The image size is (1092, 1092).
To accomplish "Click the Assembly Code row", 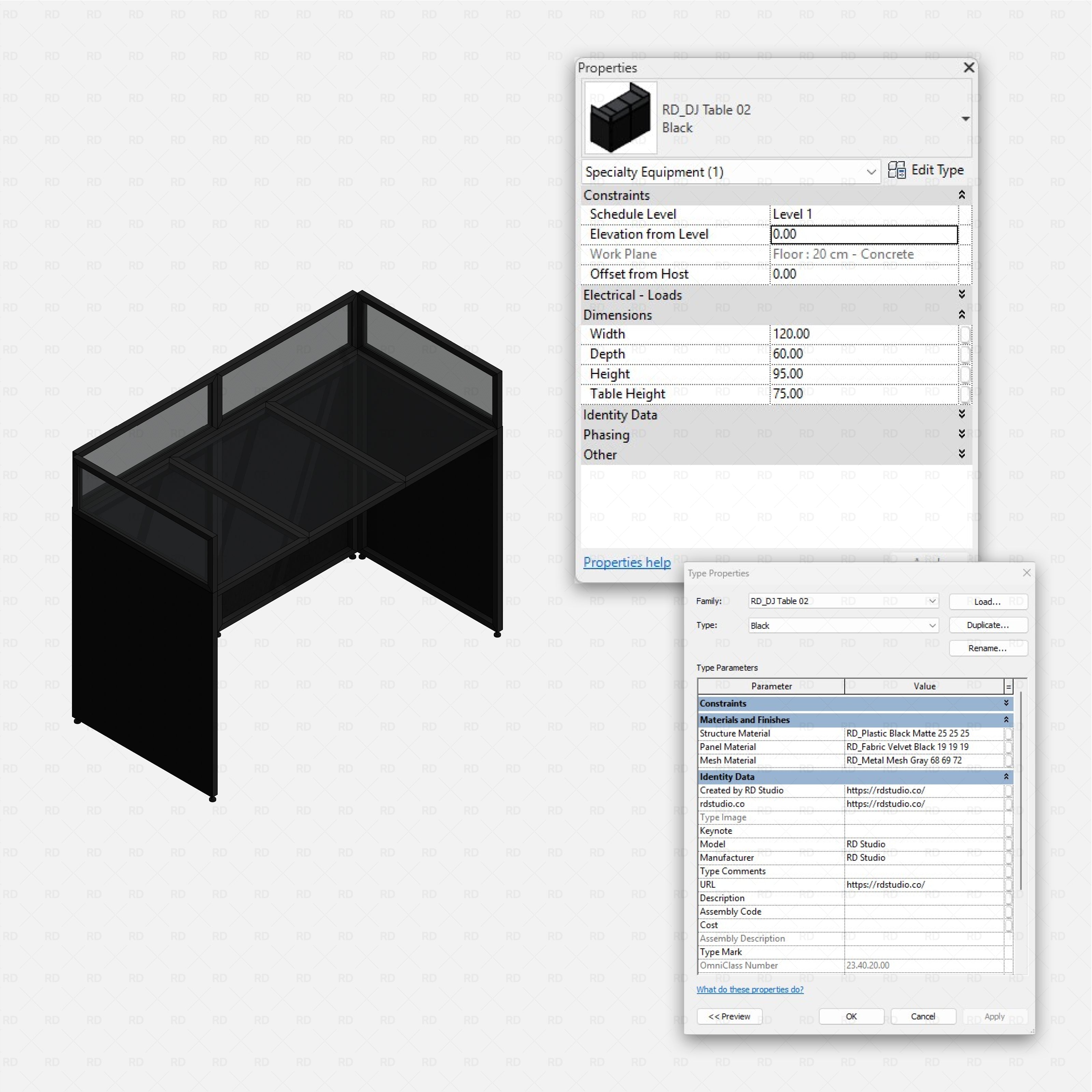I will click(x=855, y=912).
